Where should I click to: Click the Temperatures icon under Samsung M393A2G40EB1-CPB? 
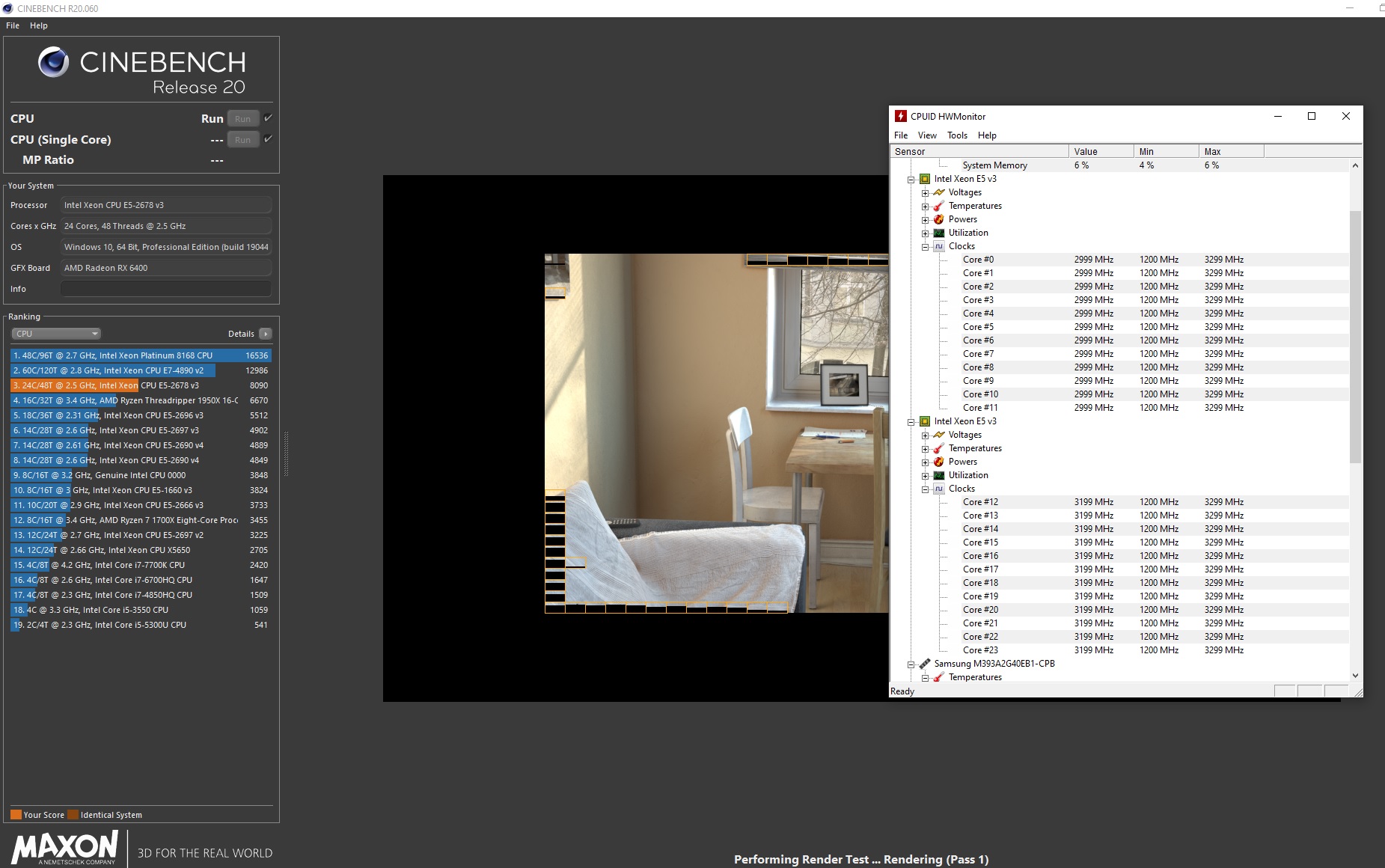click(939, 677)
